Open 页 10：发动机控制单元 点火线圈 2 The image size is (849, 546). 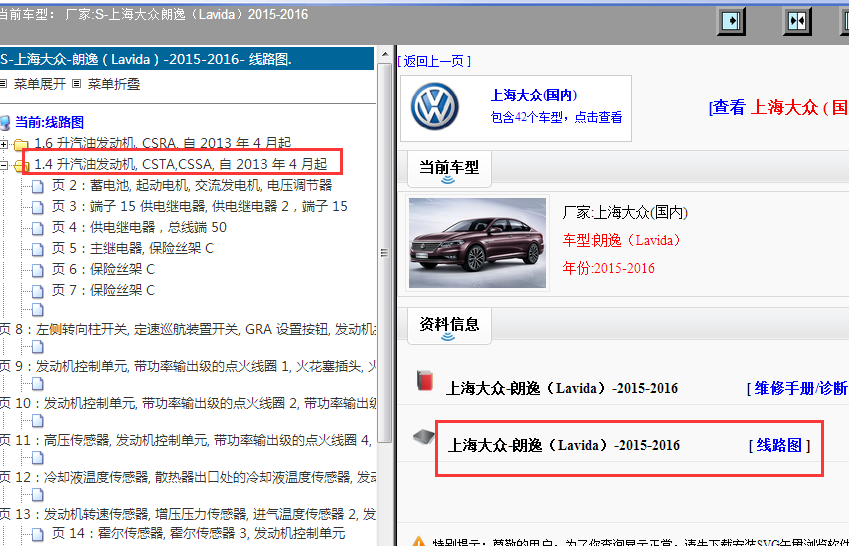click(188, 404)
